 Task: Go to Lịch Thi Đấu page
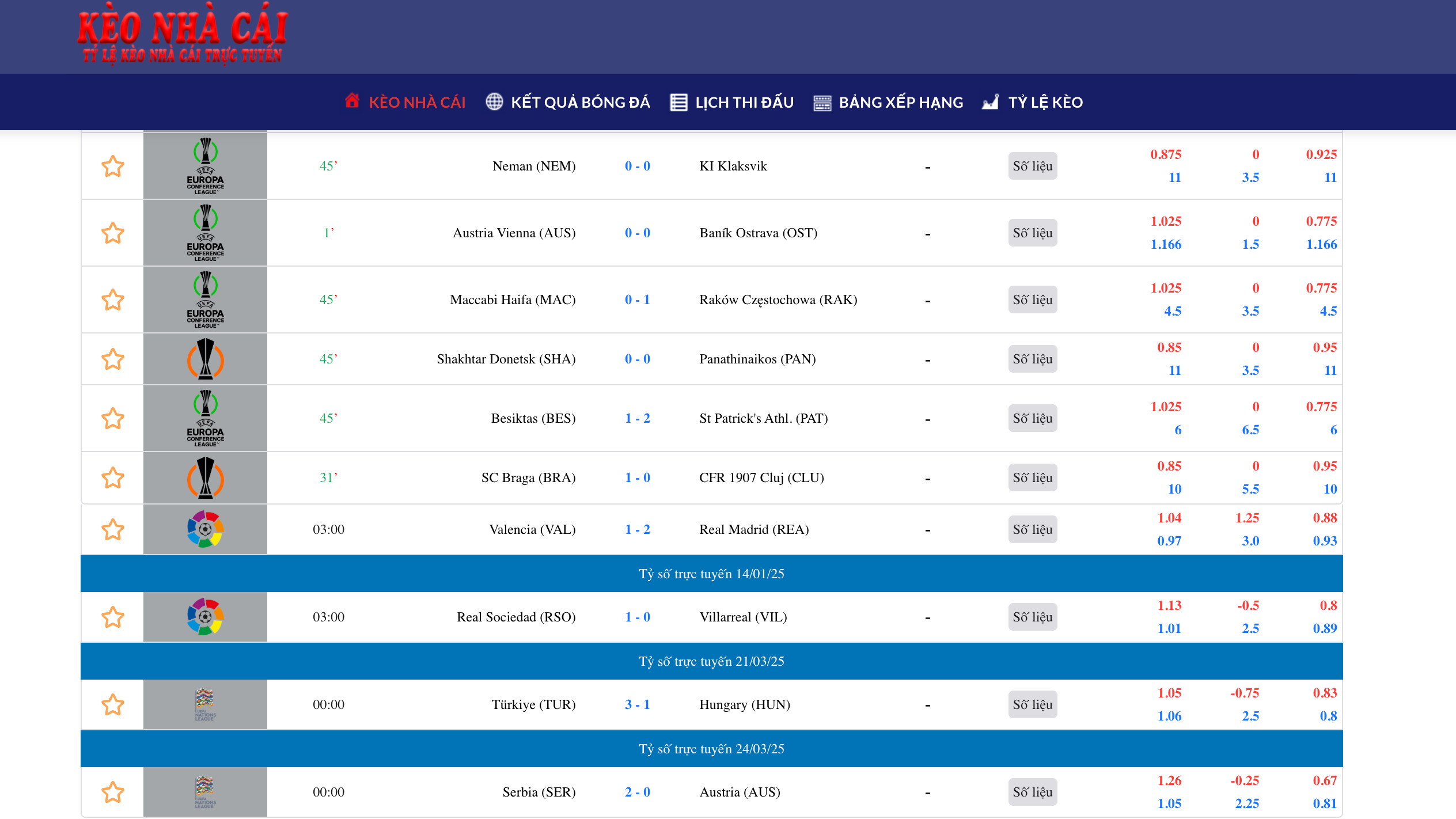click(744, 103)
